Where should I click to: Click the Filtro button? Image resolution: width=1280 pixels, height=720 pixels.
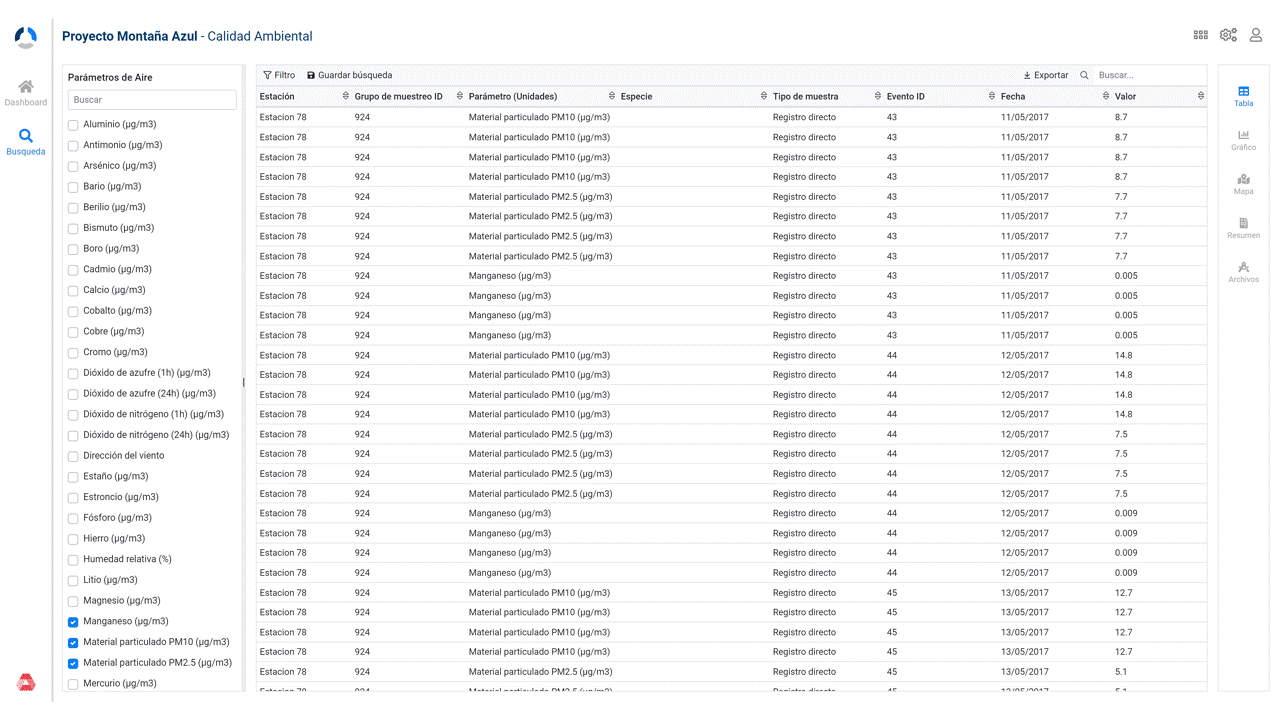[279, 75]
